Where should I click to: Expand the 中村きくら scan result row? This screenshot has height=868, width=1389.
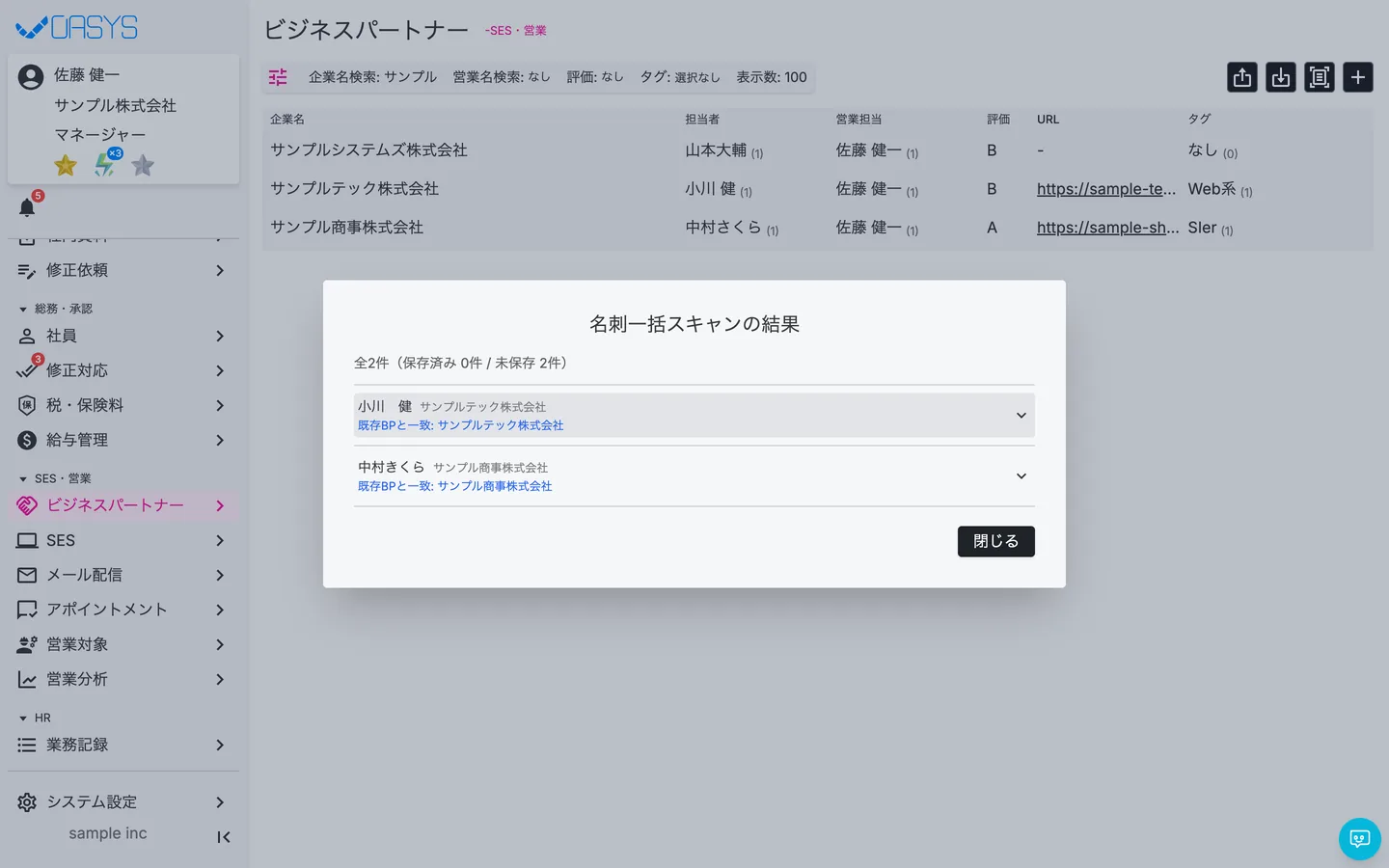coord(694,476)
